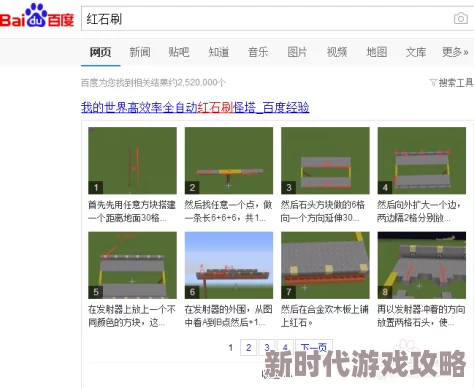The width and height of the screenshot is (474, 388).
Task: Open step 2 thumbnail image
Action: pyautogui.click(x=229, y=160)
